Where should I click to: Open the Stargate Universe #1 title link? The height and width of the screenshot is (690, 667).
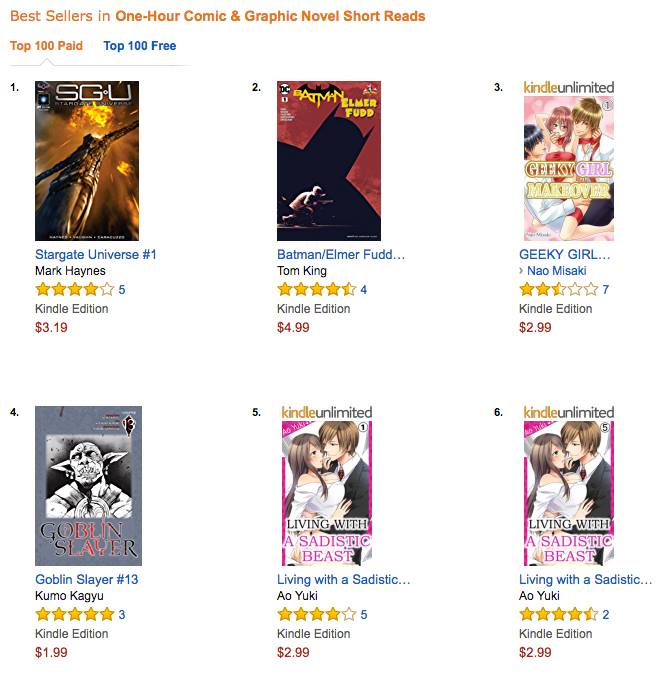coord(95,254)
